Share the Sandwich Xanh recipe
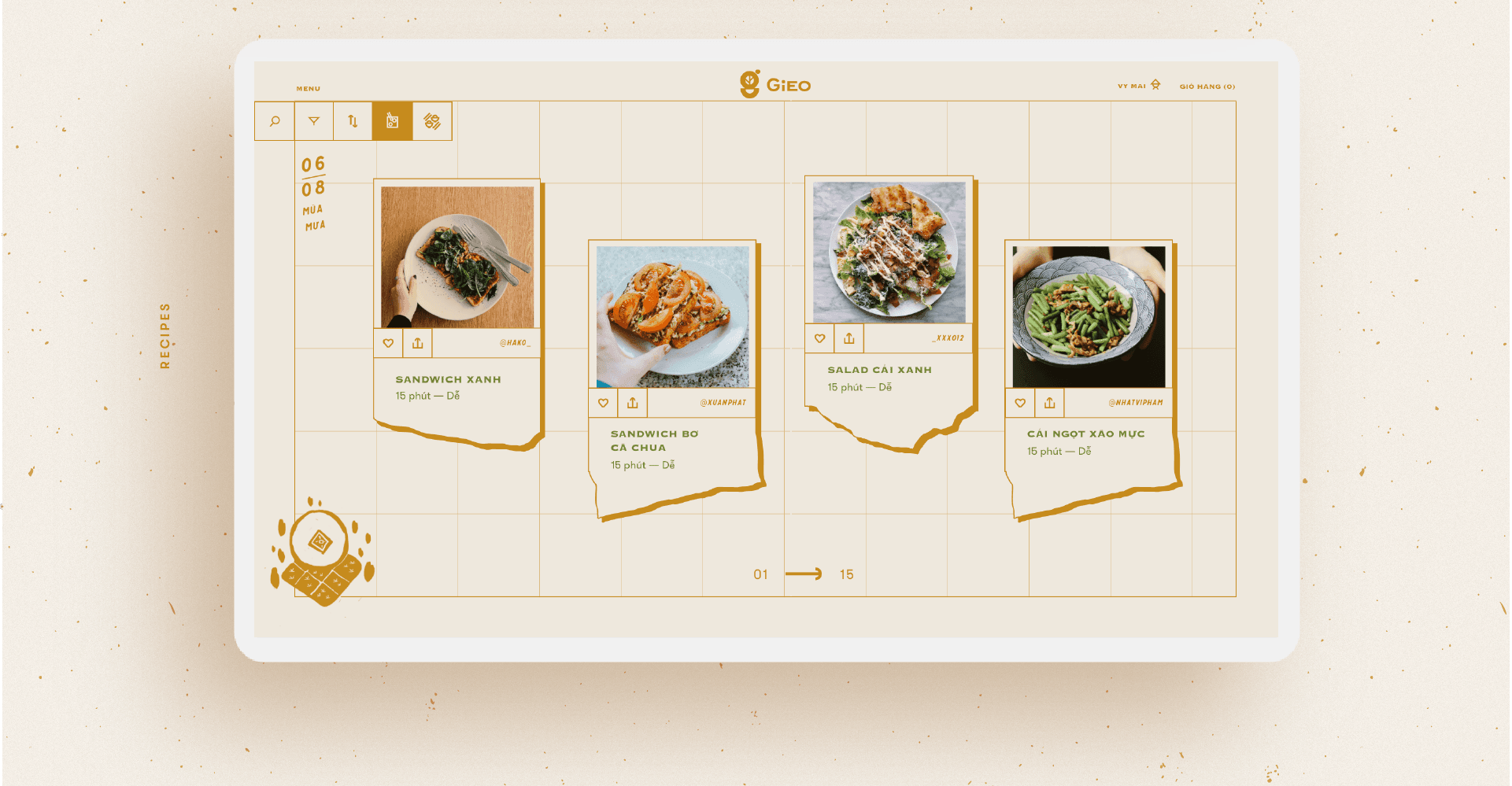The height and width of the screenshot is (786, 1512). click(x=418, y=343)
